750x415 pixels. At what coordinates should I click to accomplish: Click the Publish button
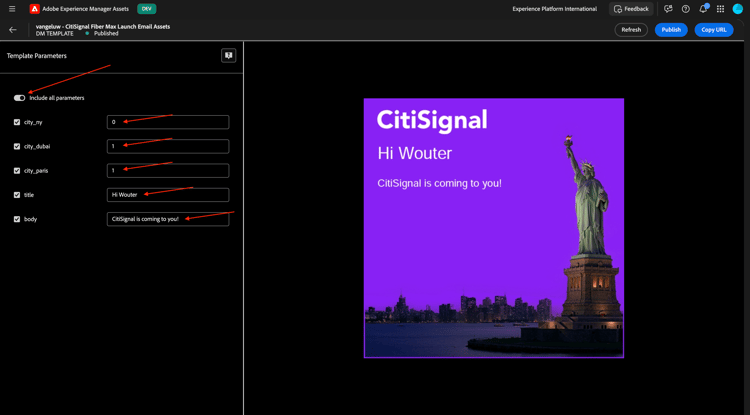pos(671,30)
